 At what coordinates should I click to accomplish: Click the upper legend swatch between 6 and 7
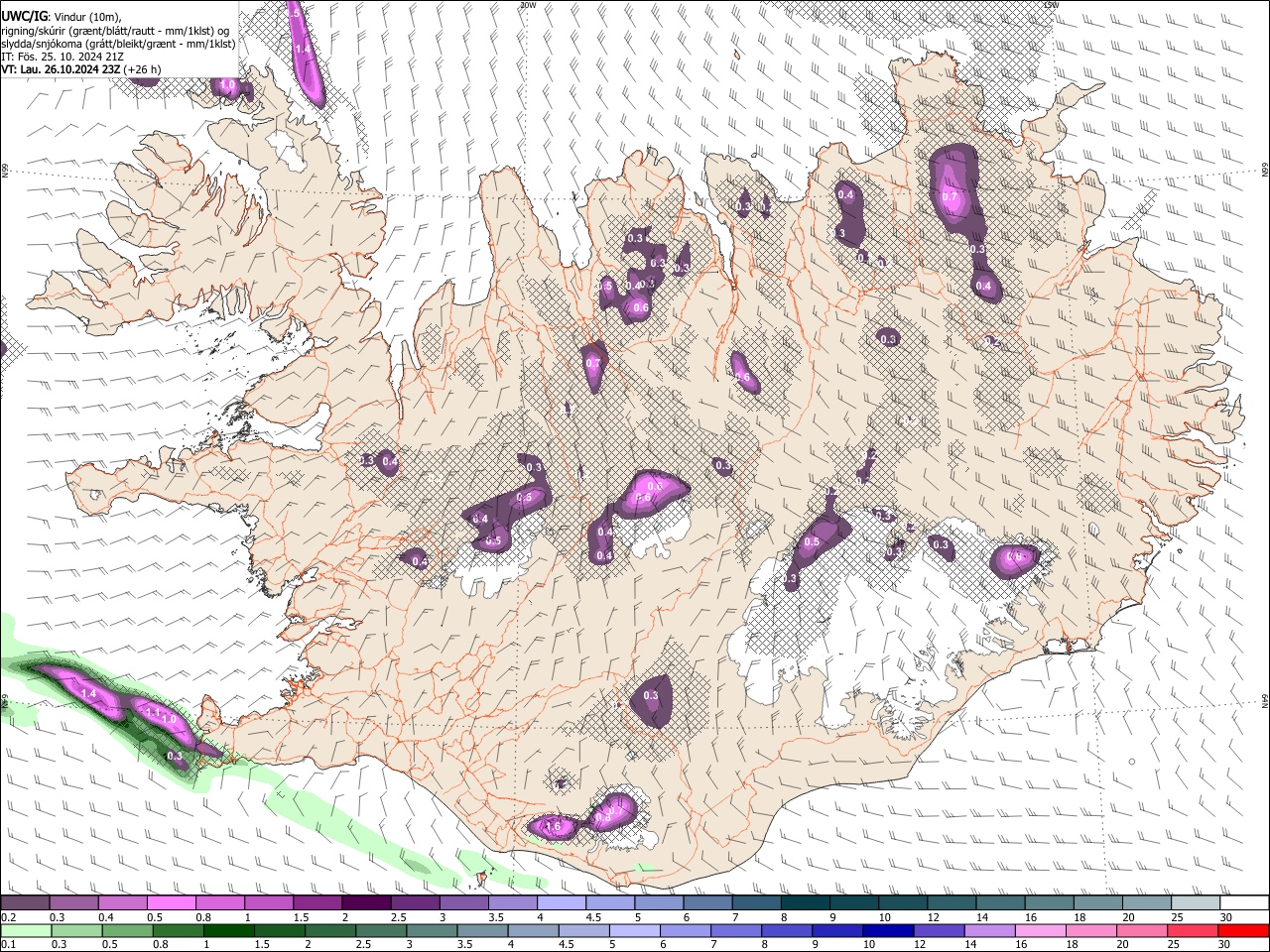click(x=708, y=903)
